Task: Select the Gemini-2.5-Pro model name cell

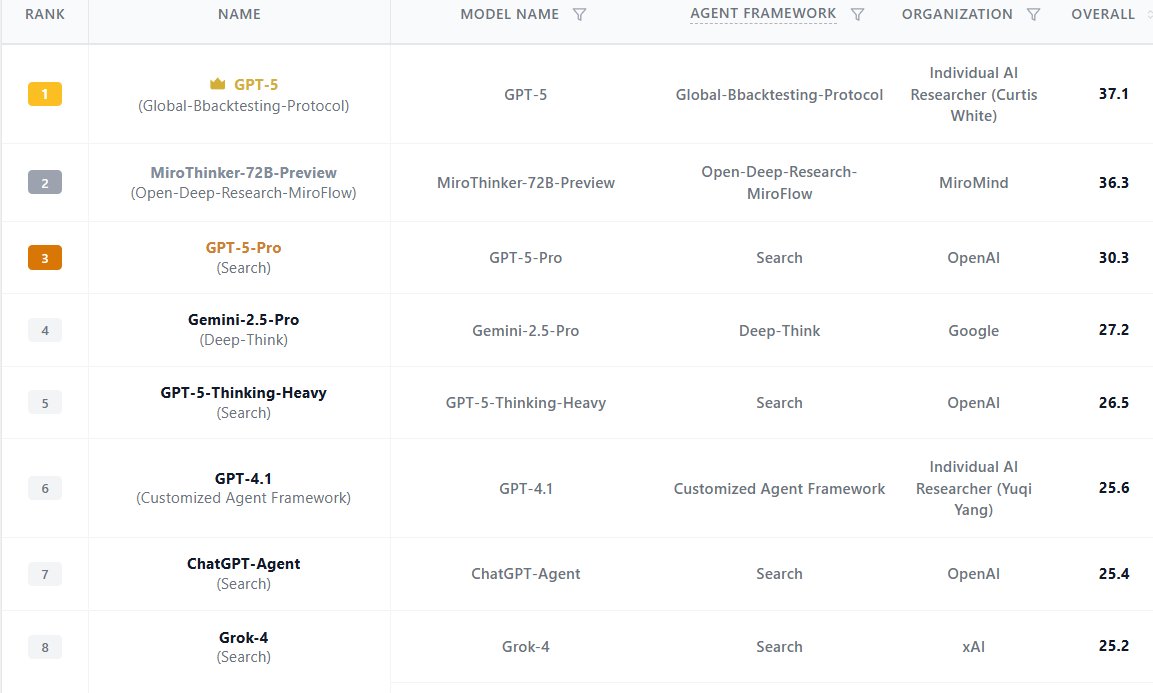Action: click(526, 331)
